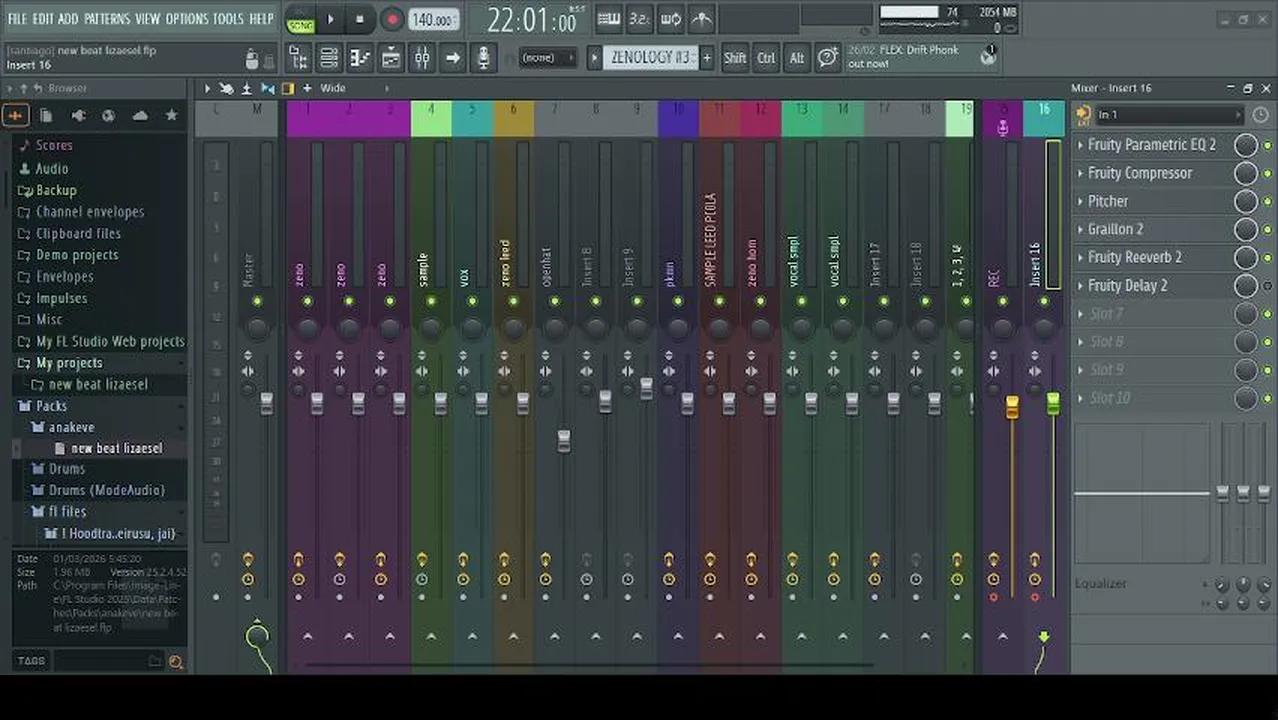Open the pattern selector (none) dropdown
This screenshot has width=1278, height=720.
click(x=546, y=58)
